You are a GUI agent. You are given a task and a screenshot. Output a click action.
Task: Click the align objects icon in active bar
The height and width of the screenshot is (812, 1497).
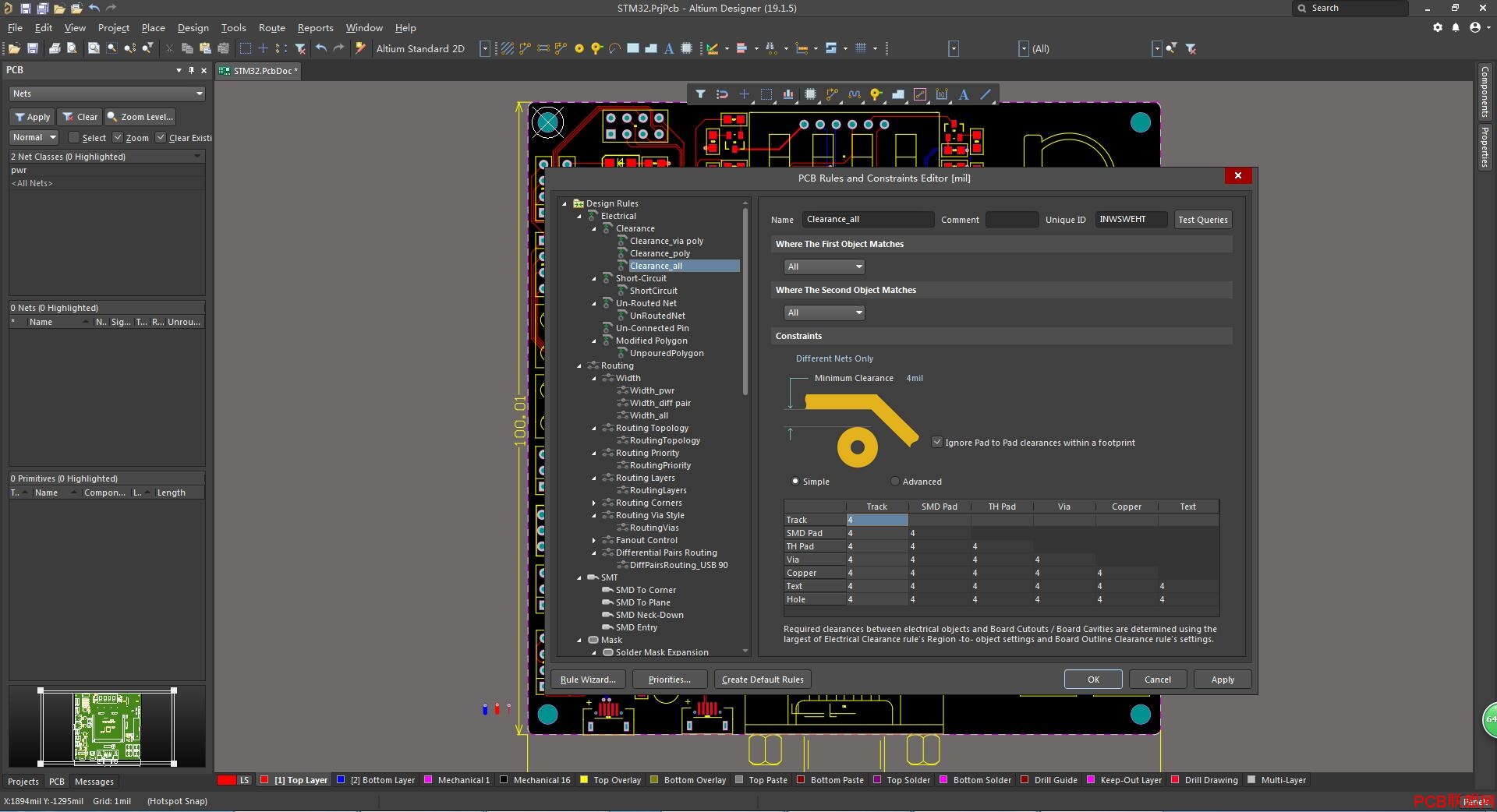[x=788, y=94]
